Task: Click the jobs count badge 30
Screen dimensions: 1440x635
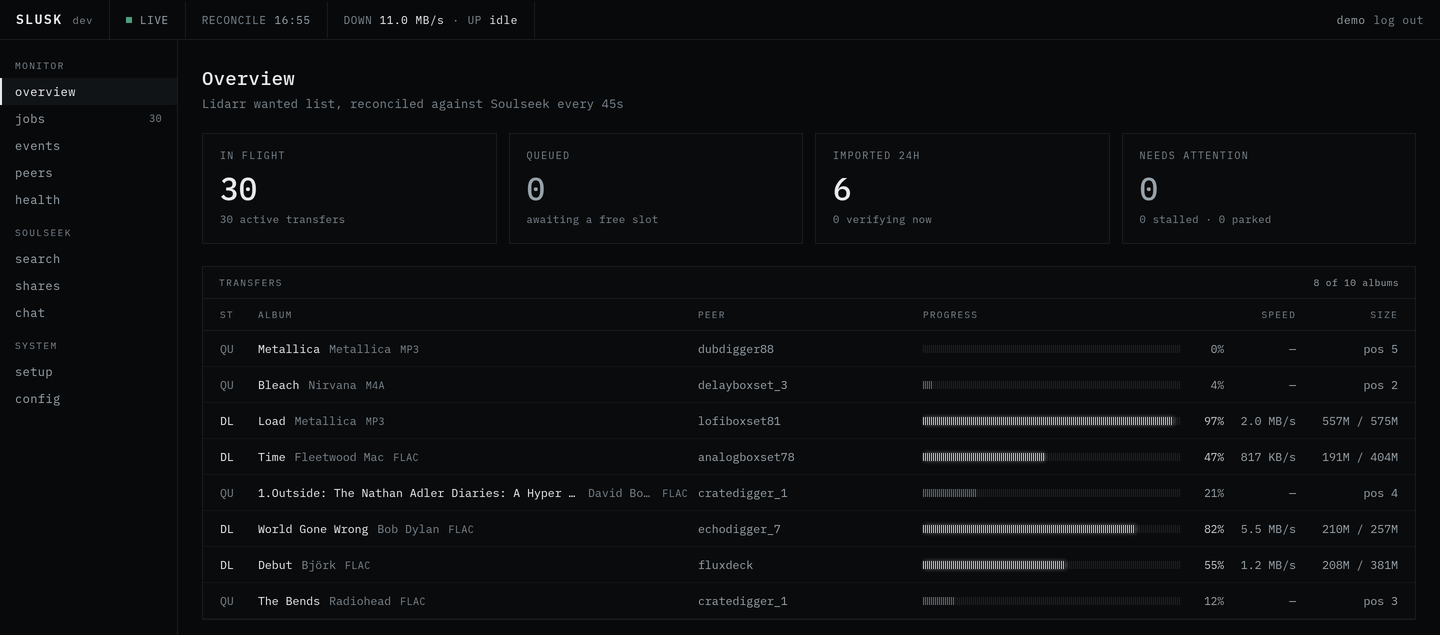Action: (x=155, y=119)
